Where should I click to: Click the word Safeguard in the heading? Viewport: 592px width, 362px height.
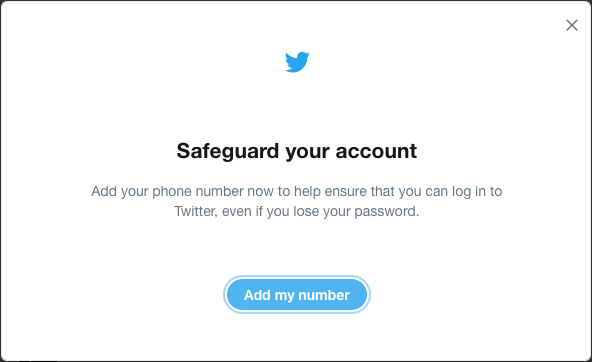[228, 151]
